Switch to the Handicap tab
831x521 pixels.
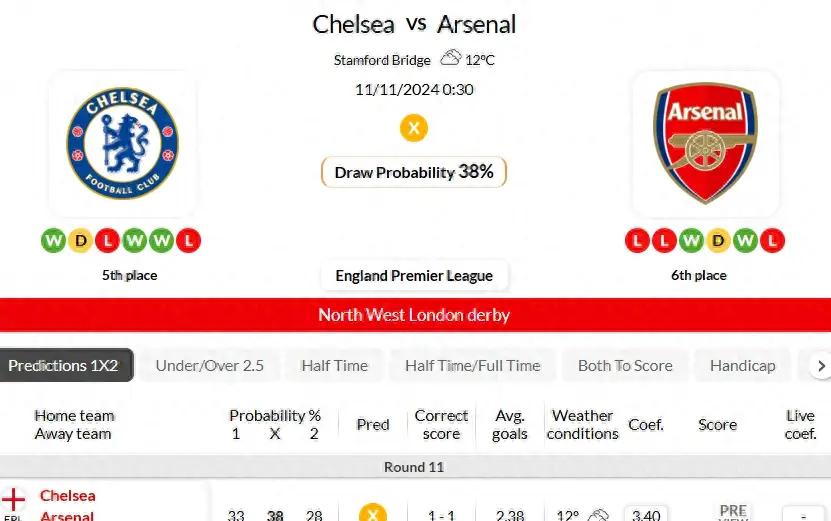(x=742, y=366)
